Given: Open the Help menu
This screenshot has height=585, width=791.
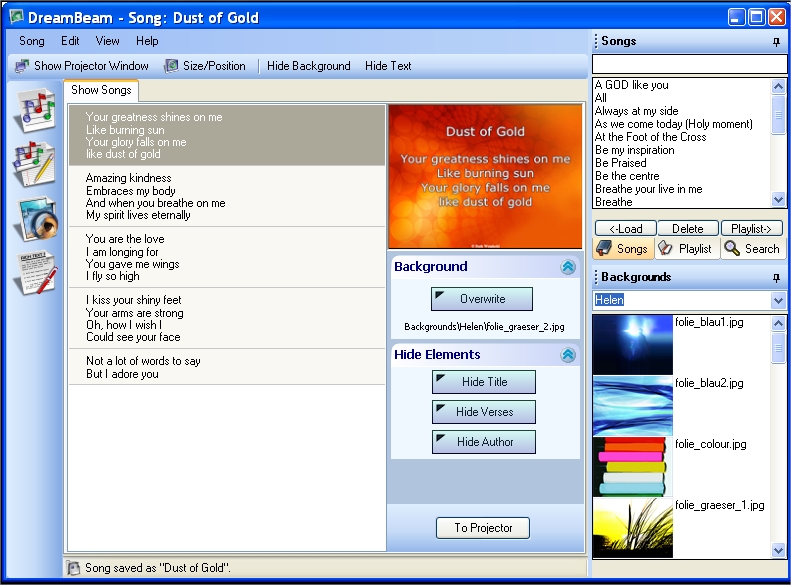Looking at the screenshot, I should pos(147,41).
